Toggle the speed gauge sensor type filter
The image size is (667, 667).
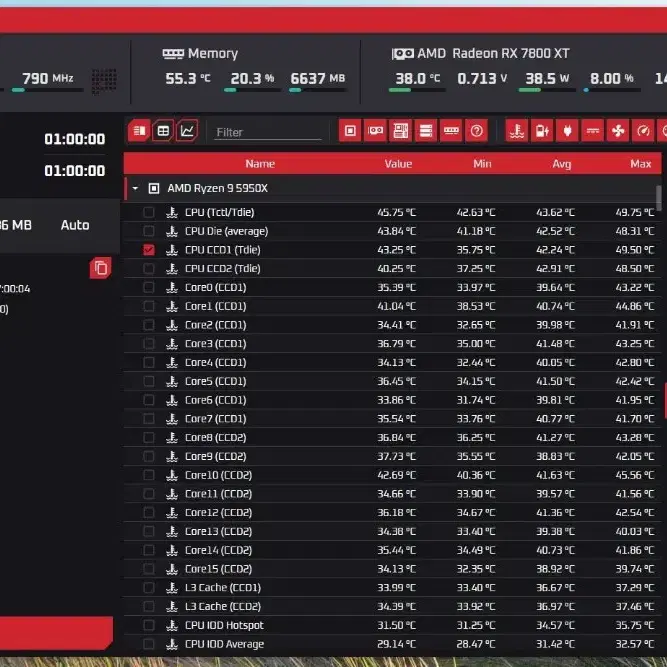coord(643,131)
